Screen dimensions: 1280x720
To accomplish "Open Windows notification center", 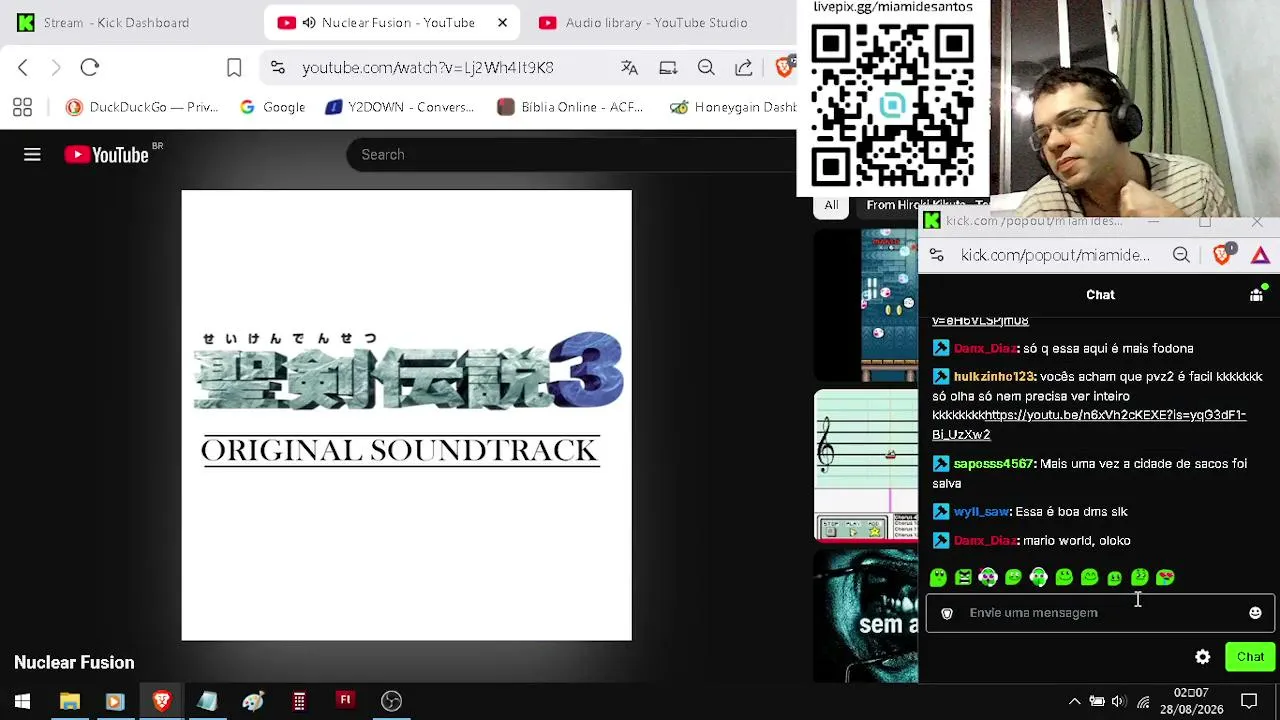I will tap(1249, 701).
